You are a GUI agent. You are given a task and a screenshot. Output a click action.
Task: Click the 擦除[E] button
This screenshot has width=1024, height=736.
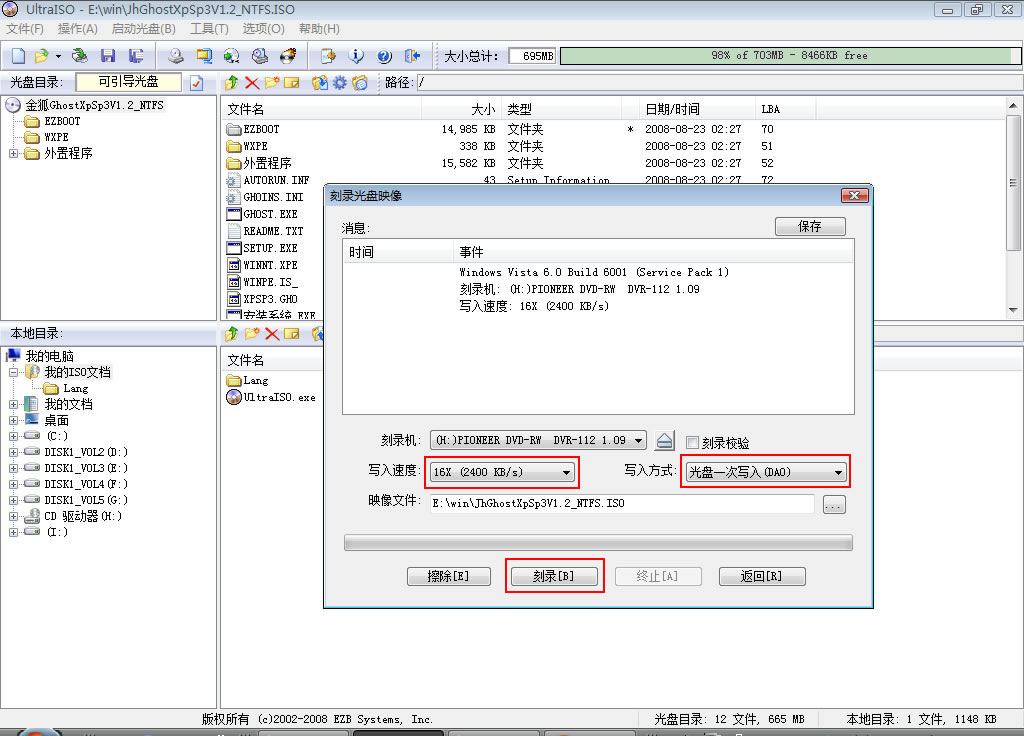tap(449, 576)
